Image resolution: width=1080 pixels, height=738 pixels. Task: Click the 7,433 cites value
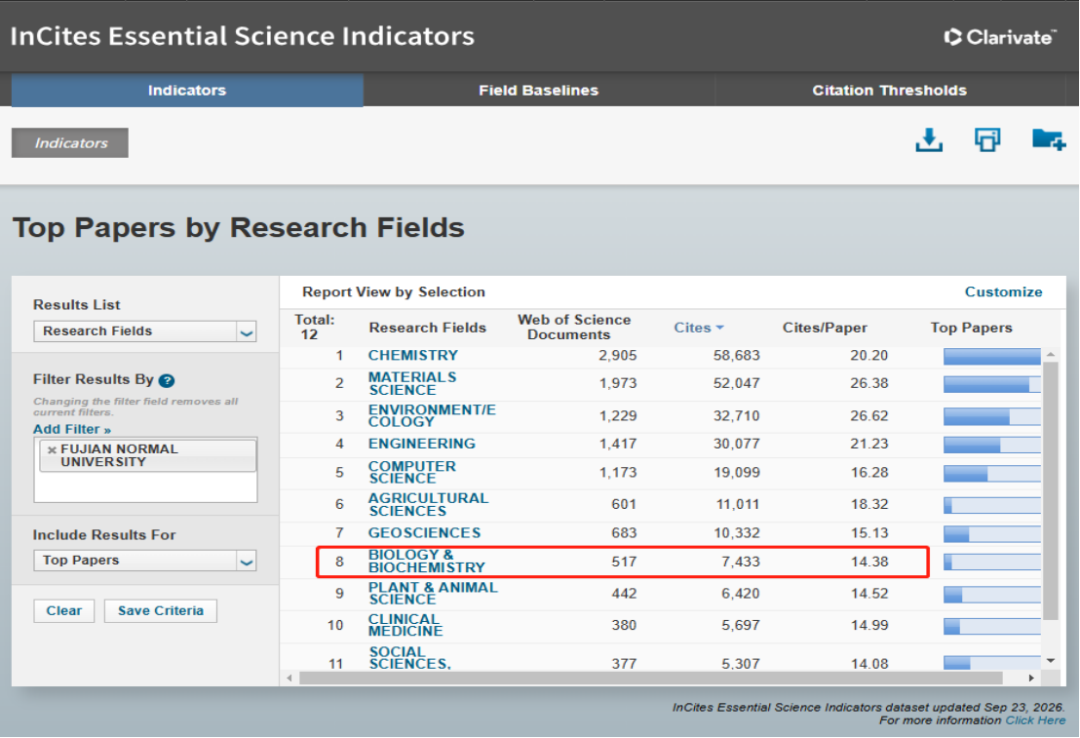tap(740, 562)
